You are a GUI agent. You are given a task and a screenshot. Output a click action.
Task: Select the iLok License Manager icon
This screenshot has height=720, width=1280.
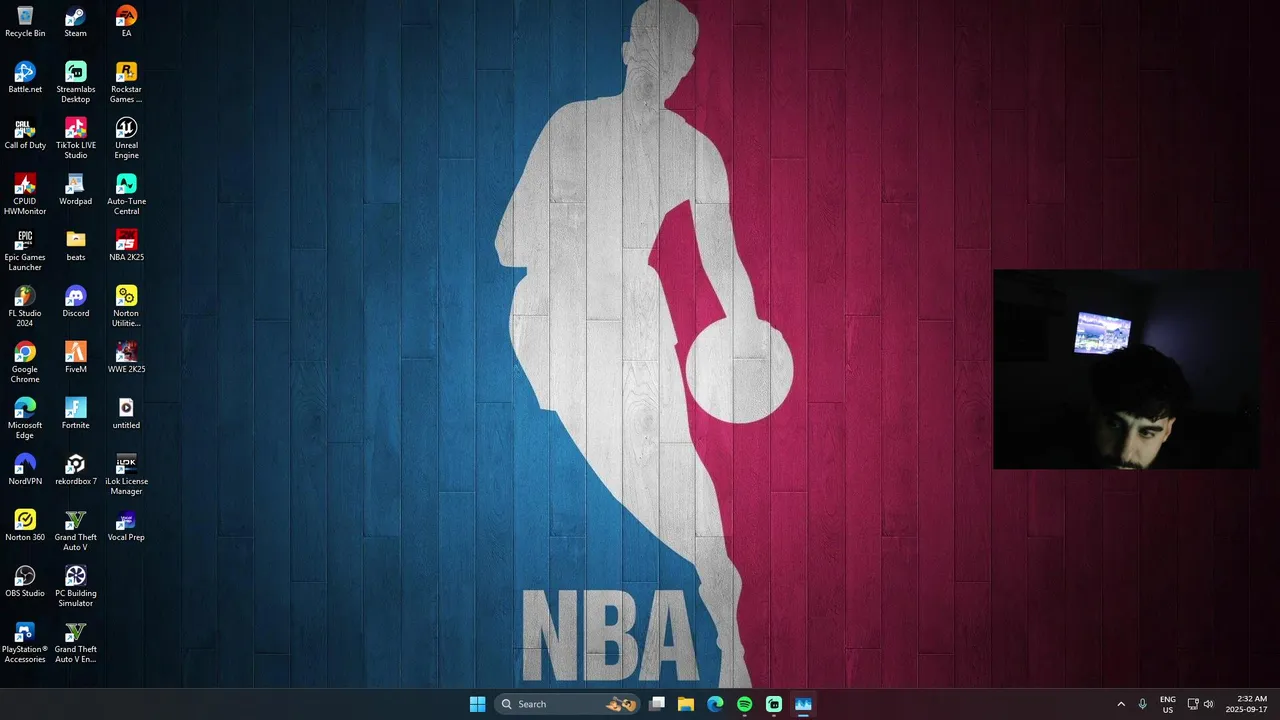pos(126,474)
